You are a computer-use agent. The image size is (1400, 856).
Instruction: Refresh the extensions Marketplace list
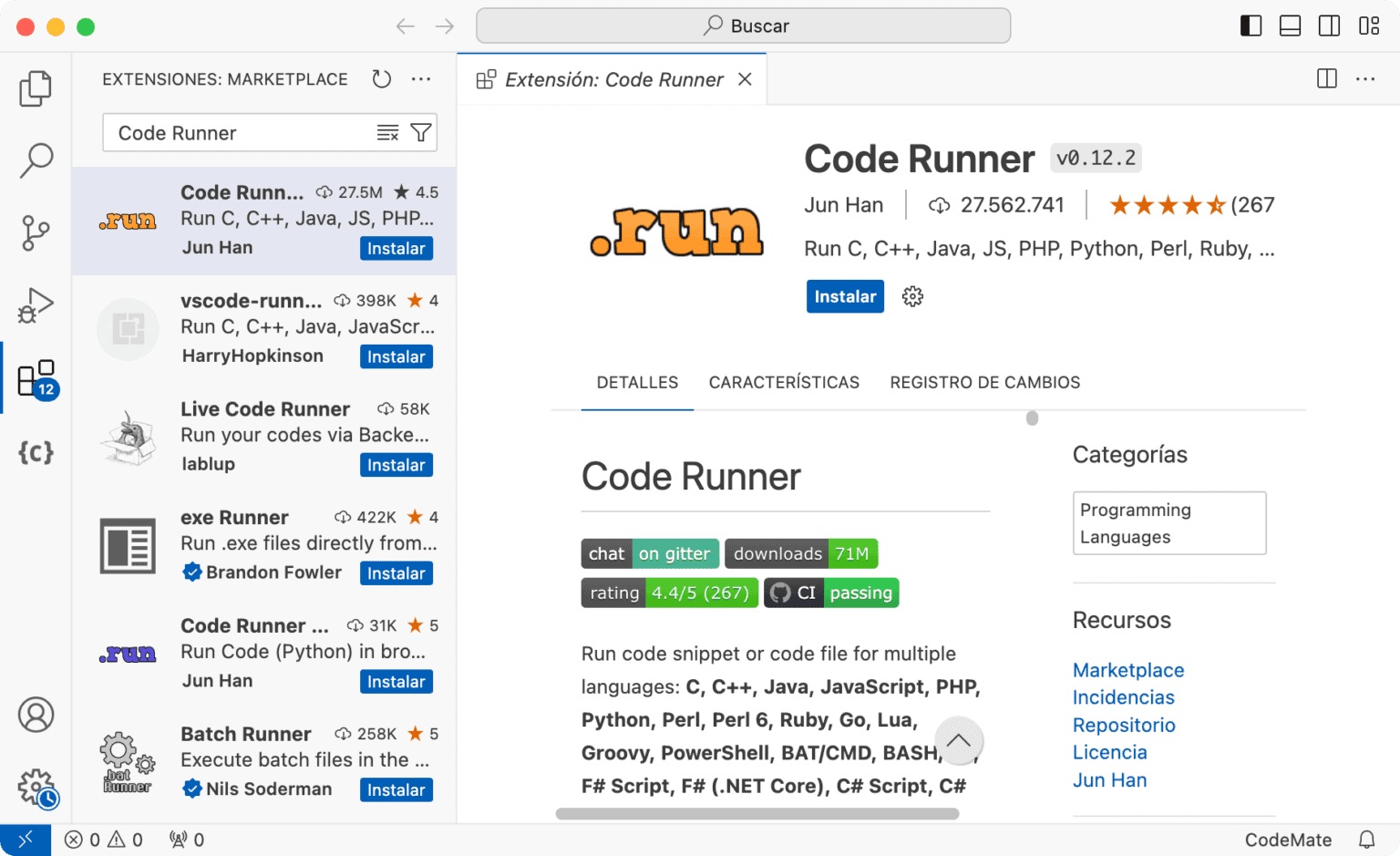pyautogui.click(x=382, y=79)
